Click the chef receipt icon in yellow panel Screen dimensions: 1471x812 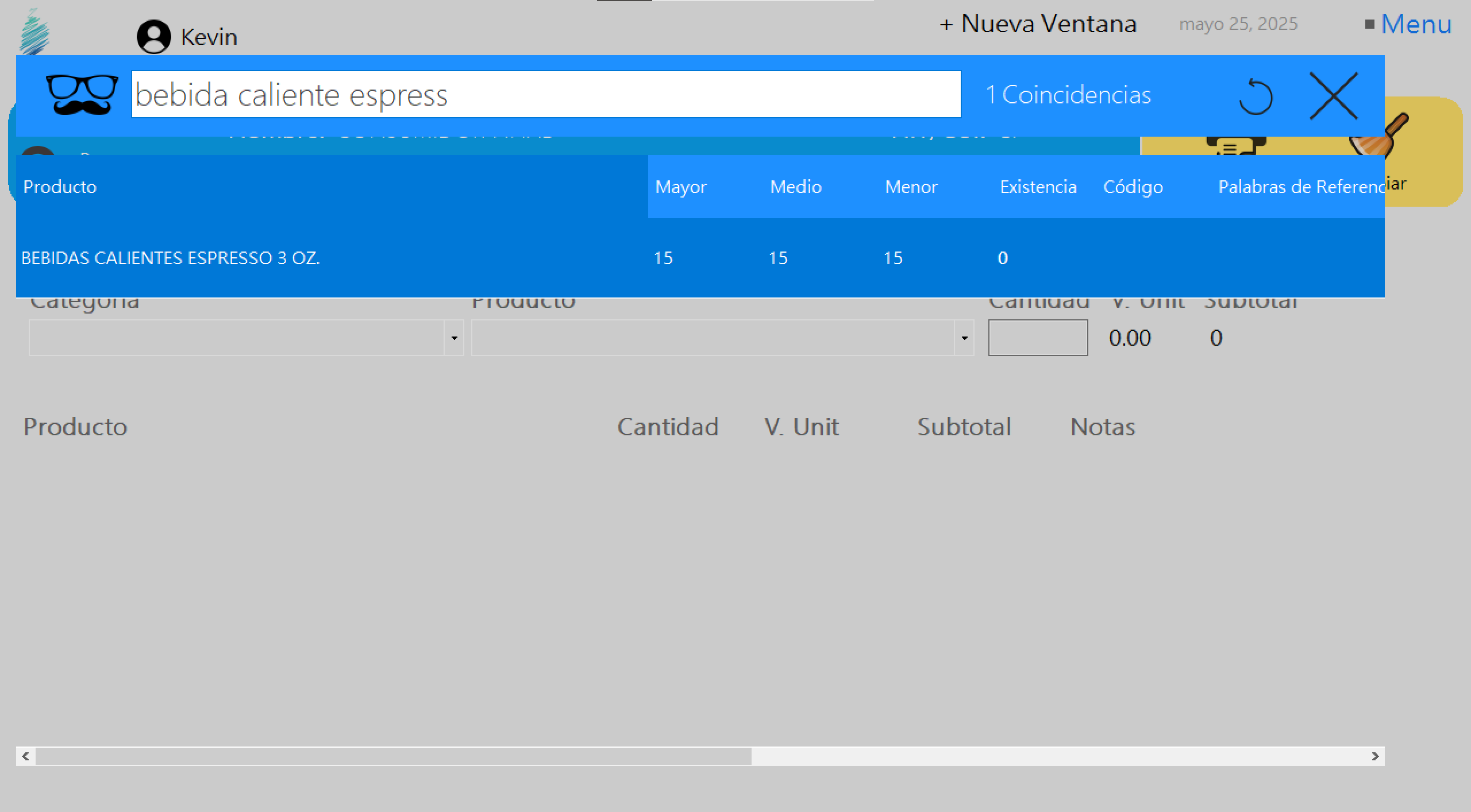pos(1235,145)
